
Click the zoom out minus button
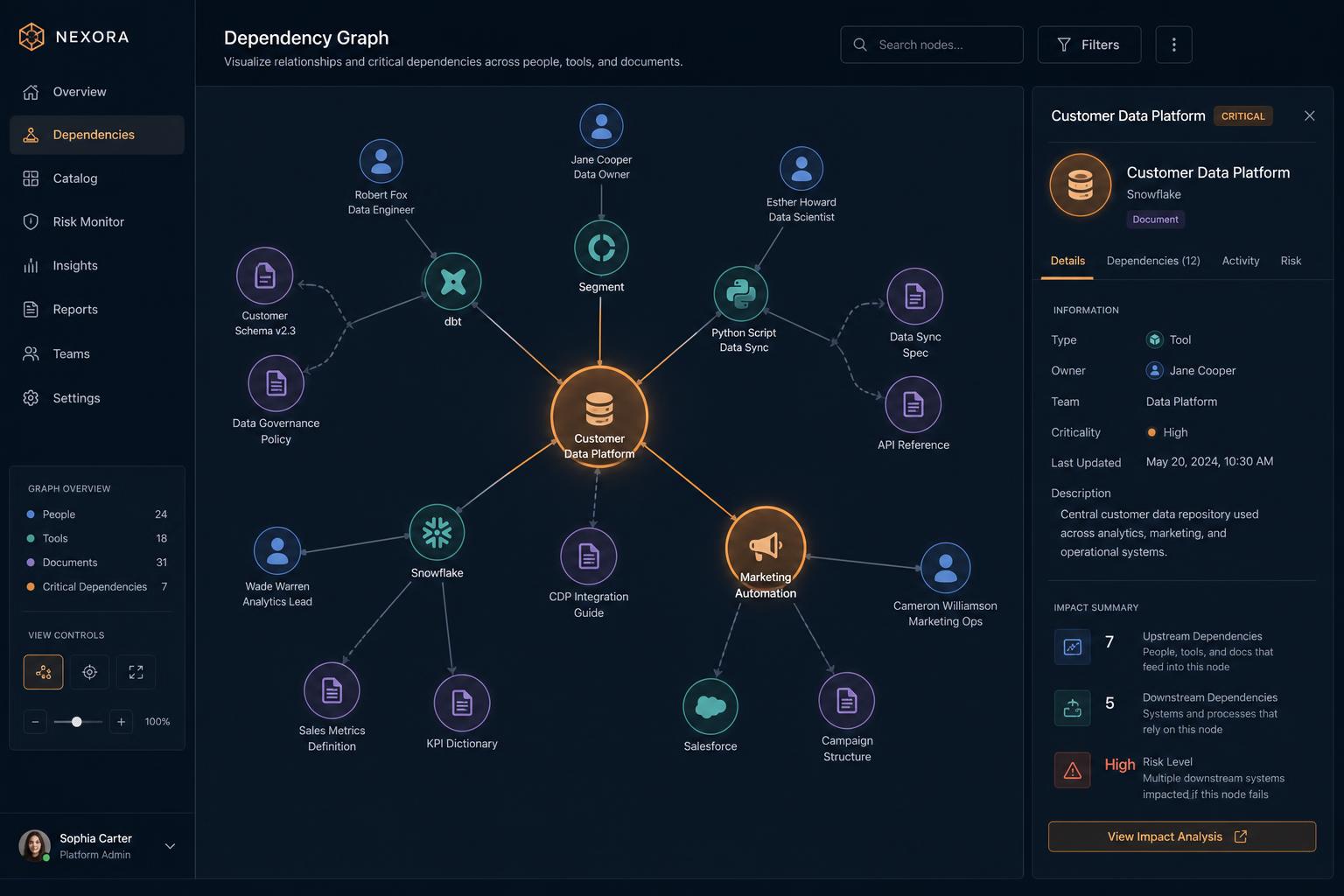35,722
